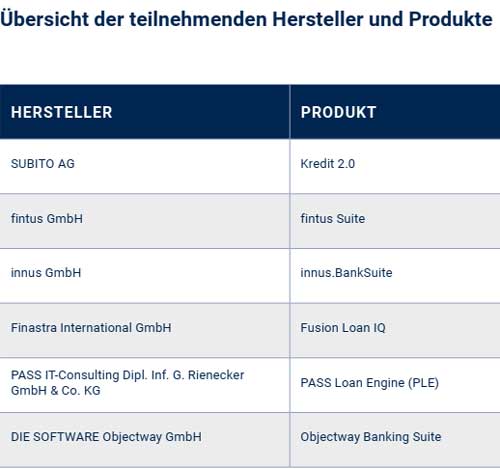Click PASS Loan Engine (PLE) cell
Image resolution: width=500 pixels, height=469 pixels.
tap(395, 385)
